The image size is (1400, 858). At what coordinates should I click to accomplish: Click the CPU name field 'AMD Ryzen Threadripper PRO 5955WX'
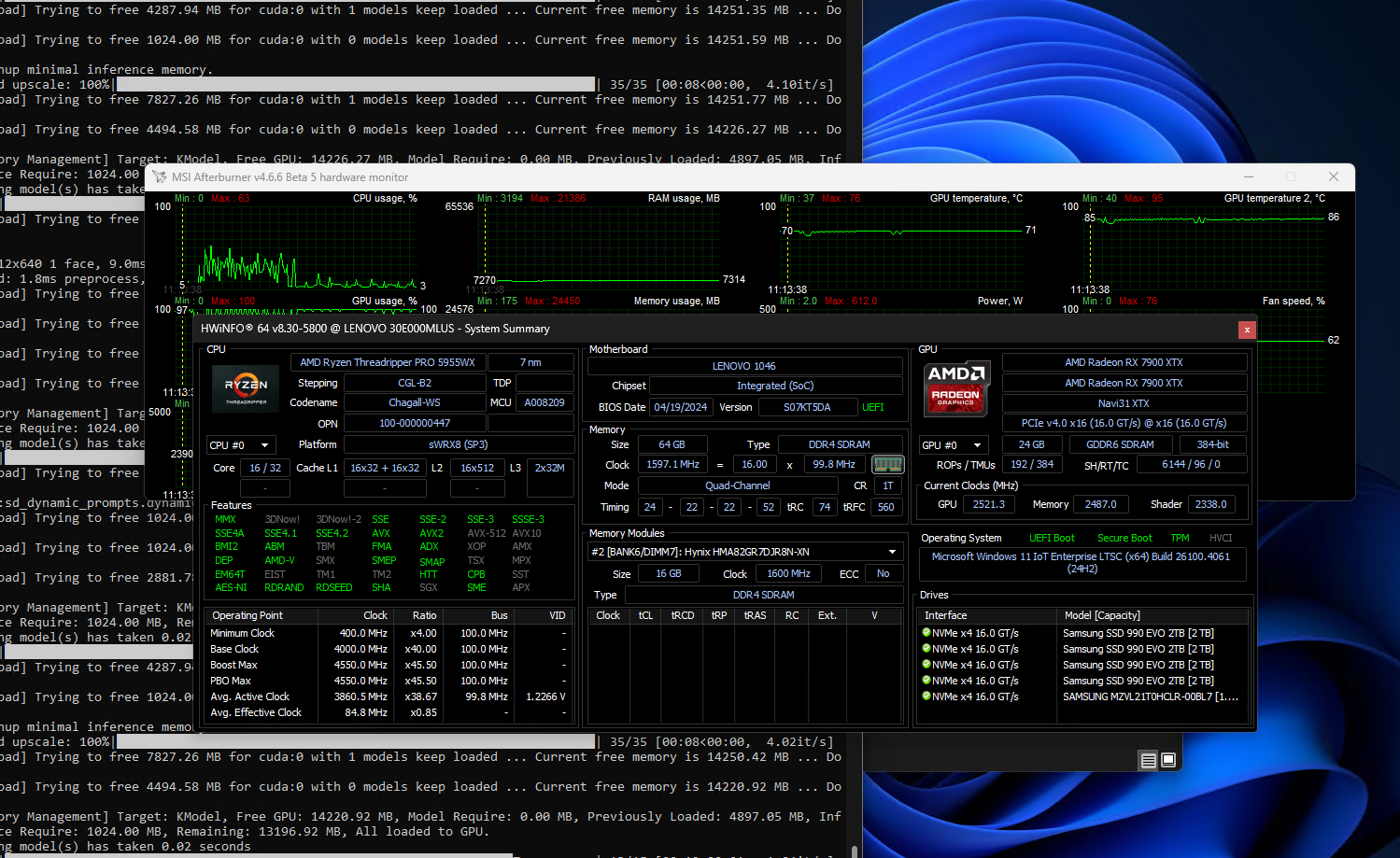(388, 362)
